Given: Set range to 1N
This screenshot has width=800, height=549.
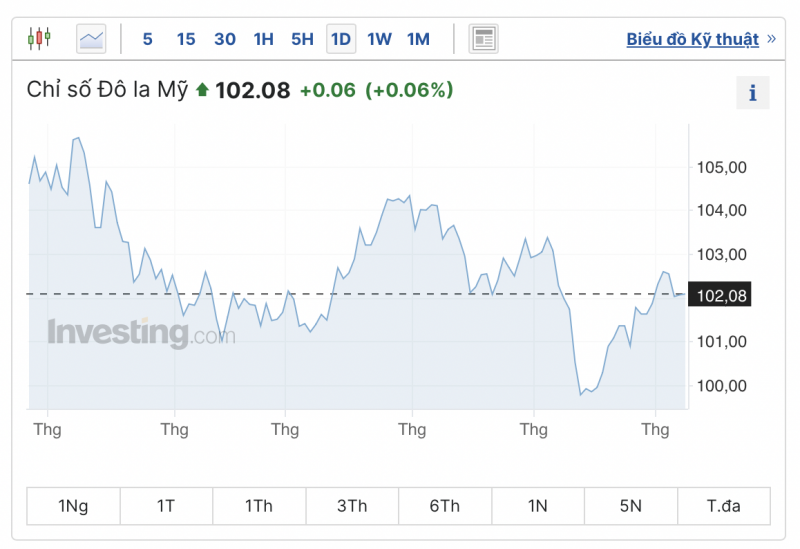Looking at the screenshot, I should click(538, 506).
